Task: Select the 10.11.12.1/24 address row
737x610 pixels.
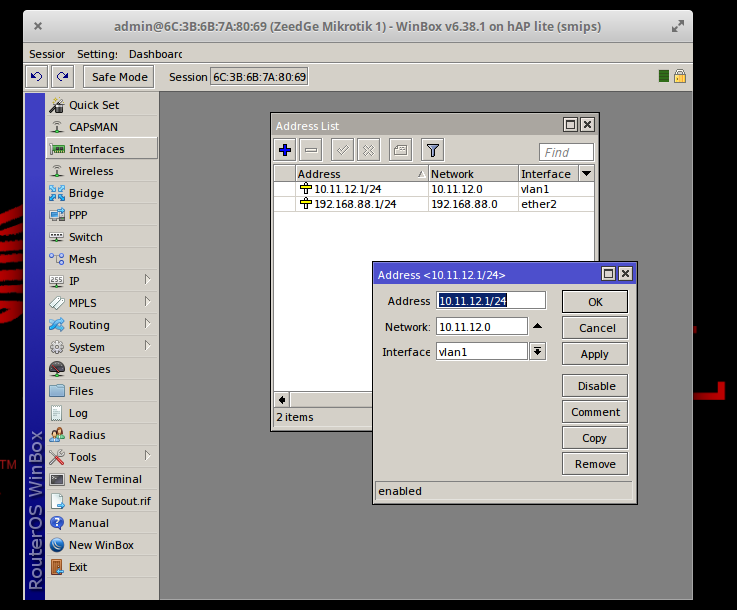Action: (x=434, y=189)
